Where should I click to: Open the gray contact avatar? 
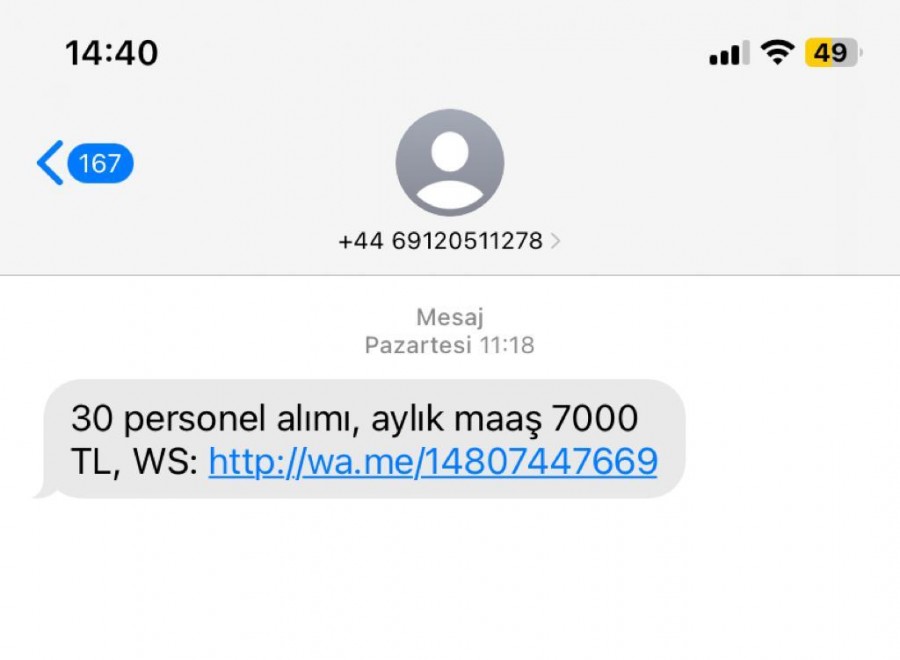(x=449, y=162)
